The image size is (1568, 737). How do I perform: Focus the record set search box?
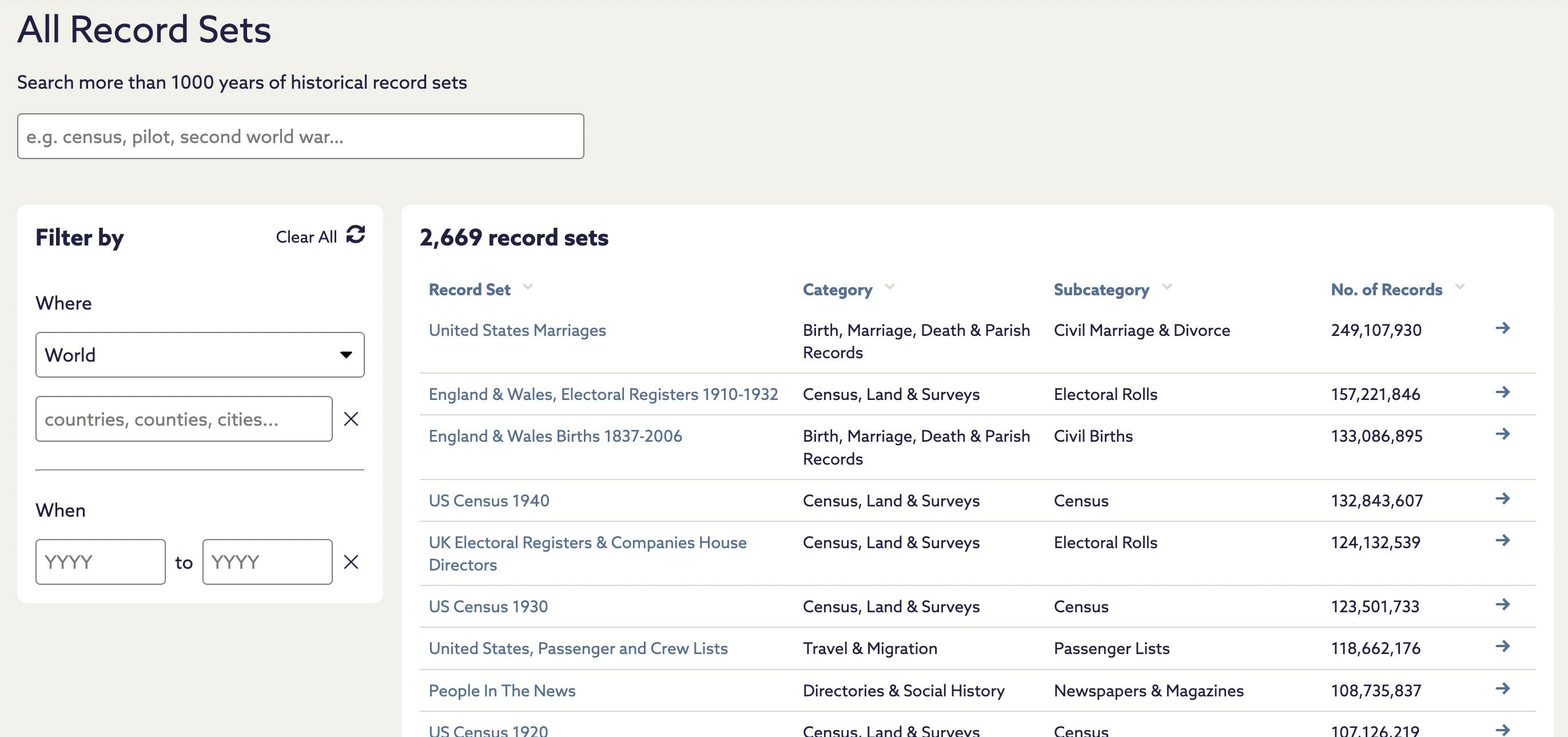(x=301, y=136)
